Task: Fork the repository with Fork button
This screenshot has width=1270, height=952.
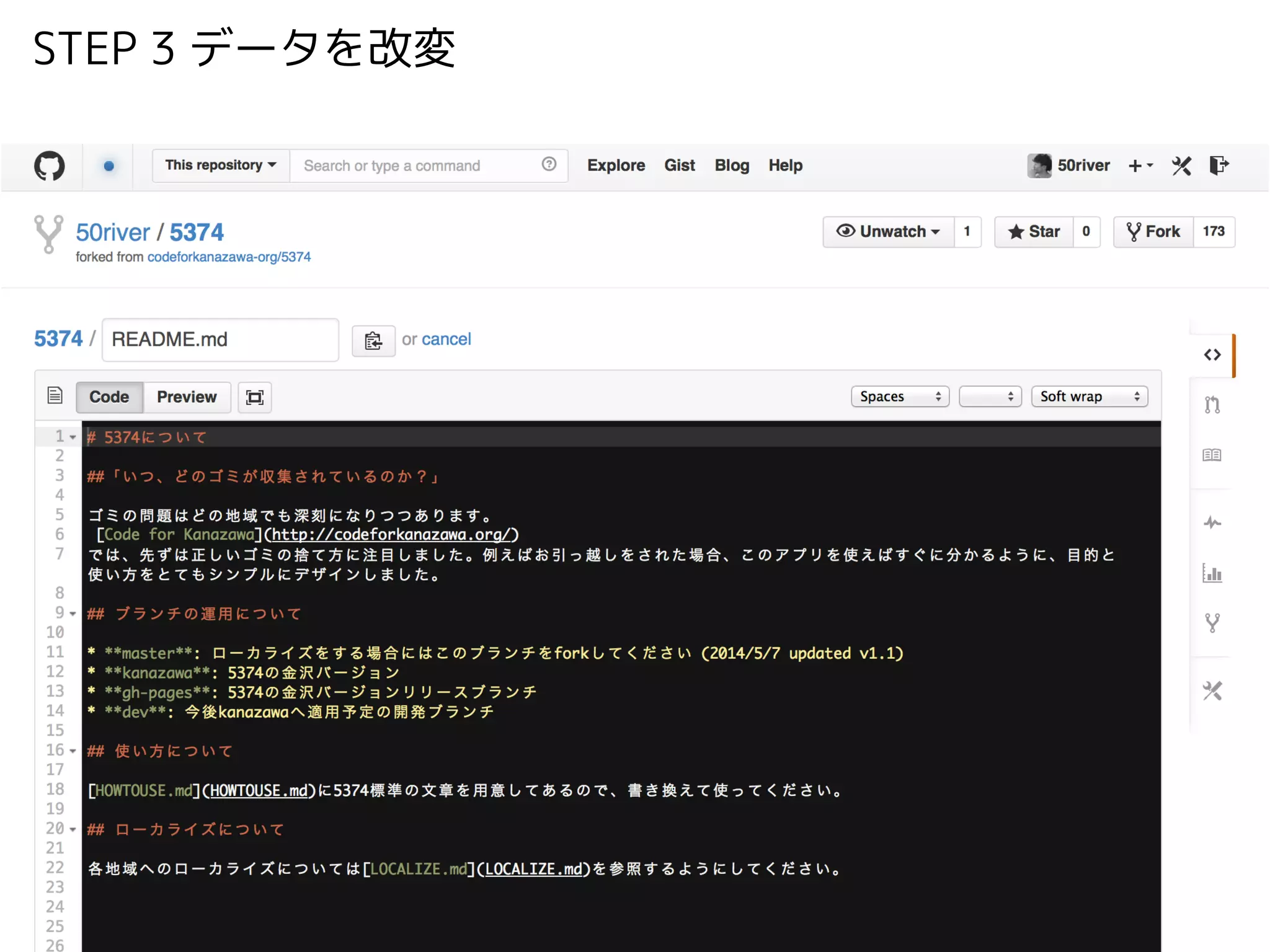Action: 1153,232
